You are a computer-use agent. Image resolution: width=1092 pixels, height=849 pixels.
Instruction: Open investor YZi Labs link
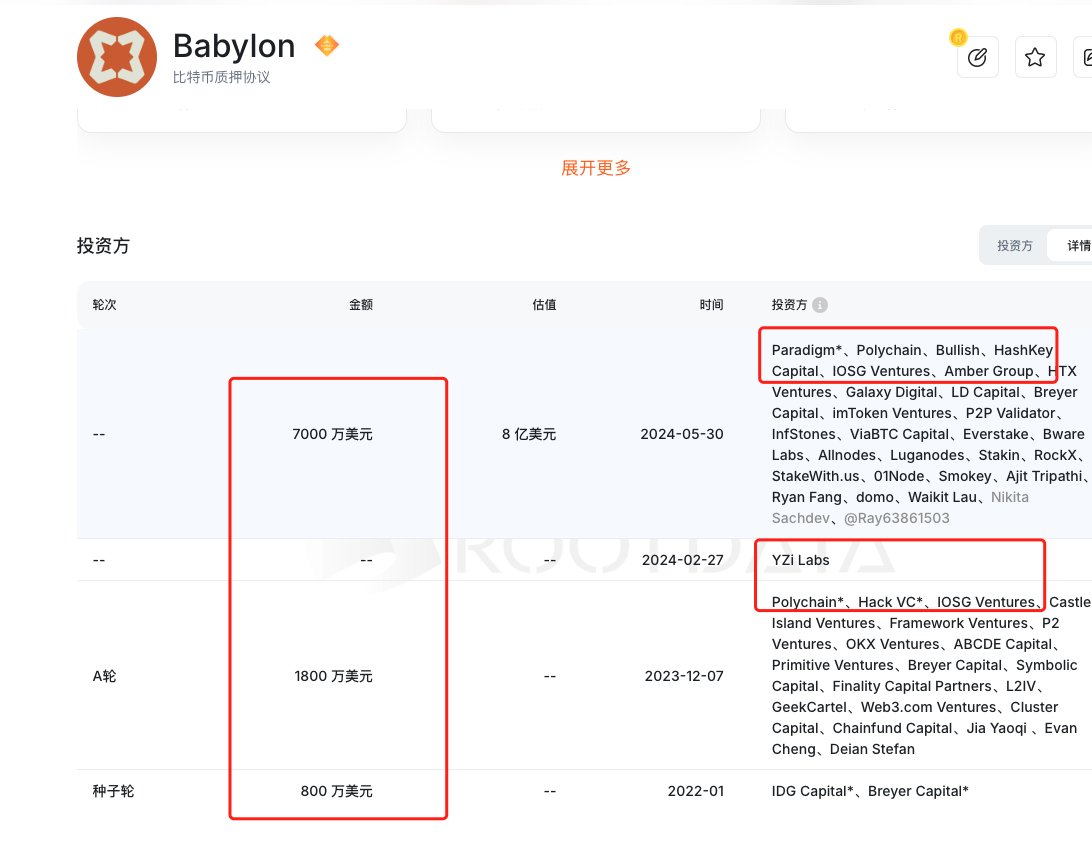point(800,560)
